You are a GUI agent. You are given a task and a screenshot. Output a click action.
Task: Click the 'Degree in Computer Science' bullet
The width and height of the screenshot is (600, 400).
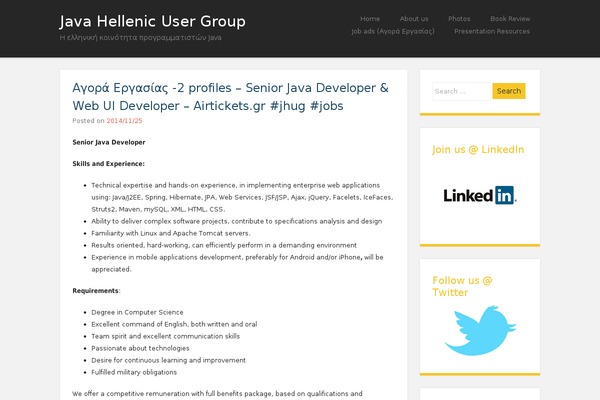(x=137, y=312)
